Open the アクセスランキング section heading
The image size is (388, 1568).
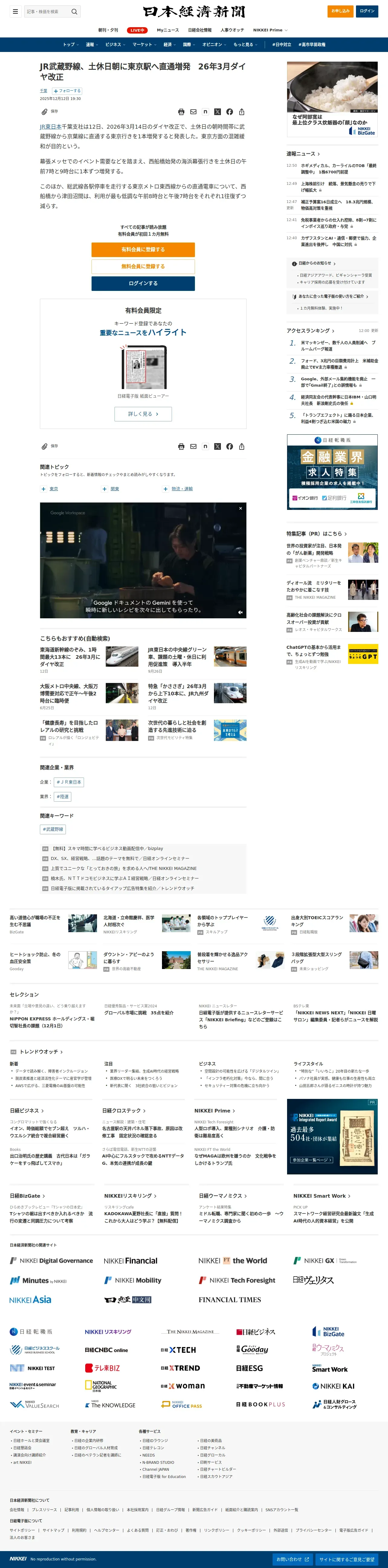(x=311, y=330)
